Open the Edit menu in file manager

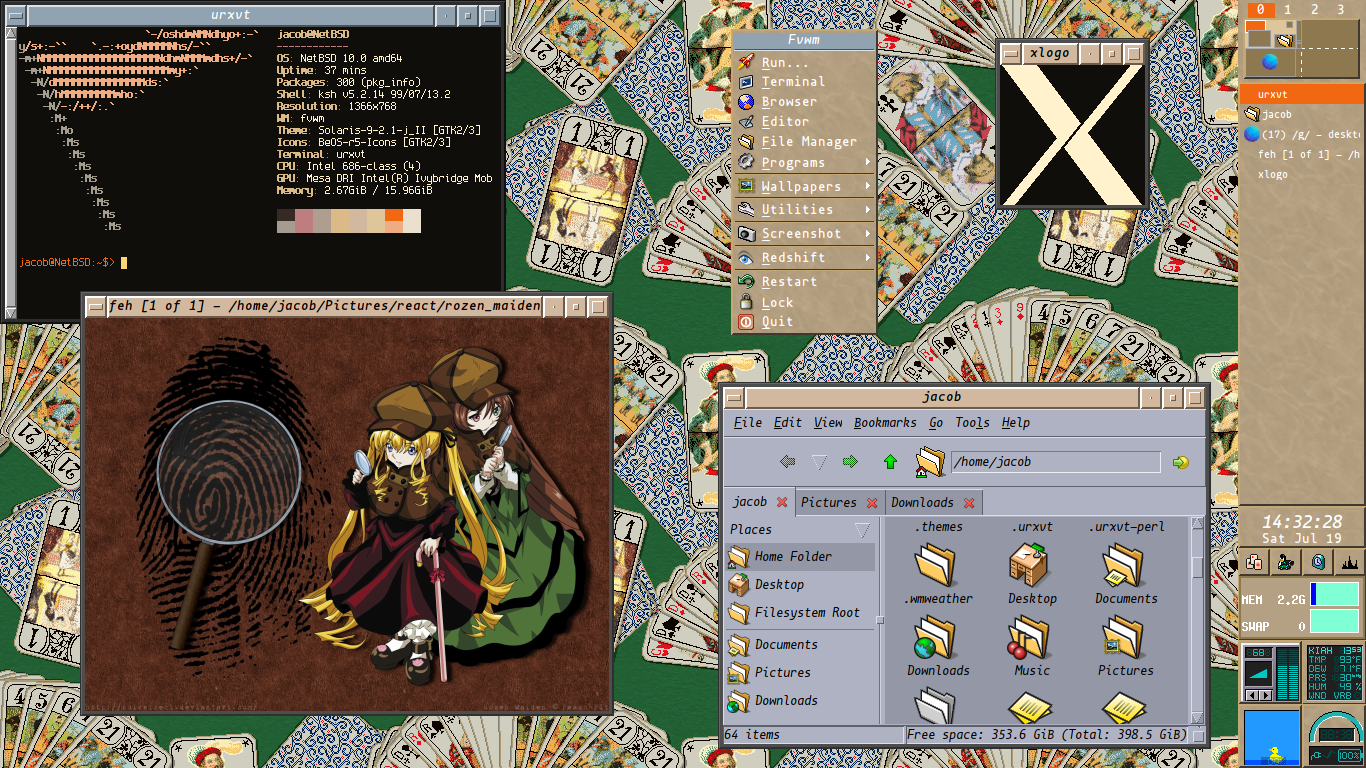pos(788,423)
